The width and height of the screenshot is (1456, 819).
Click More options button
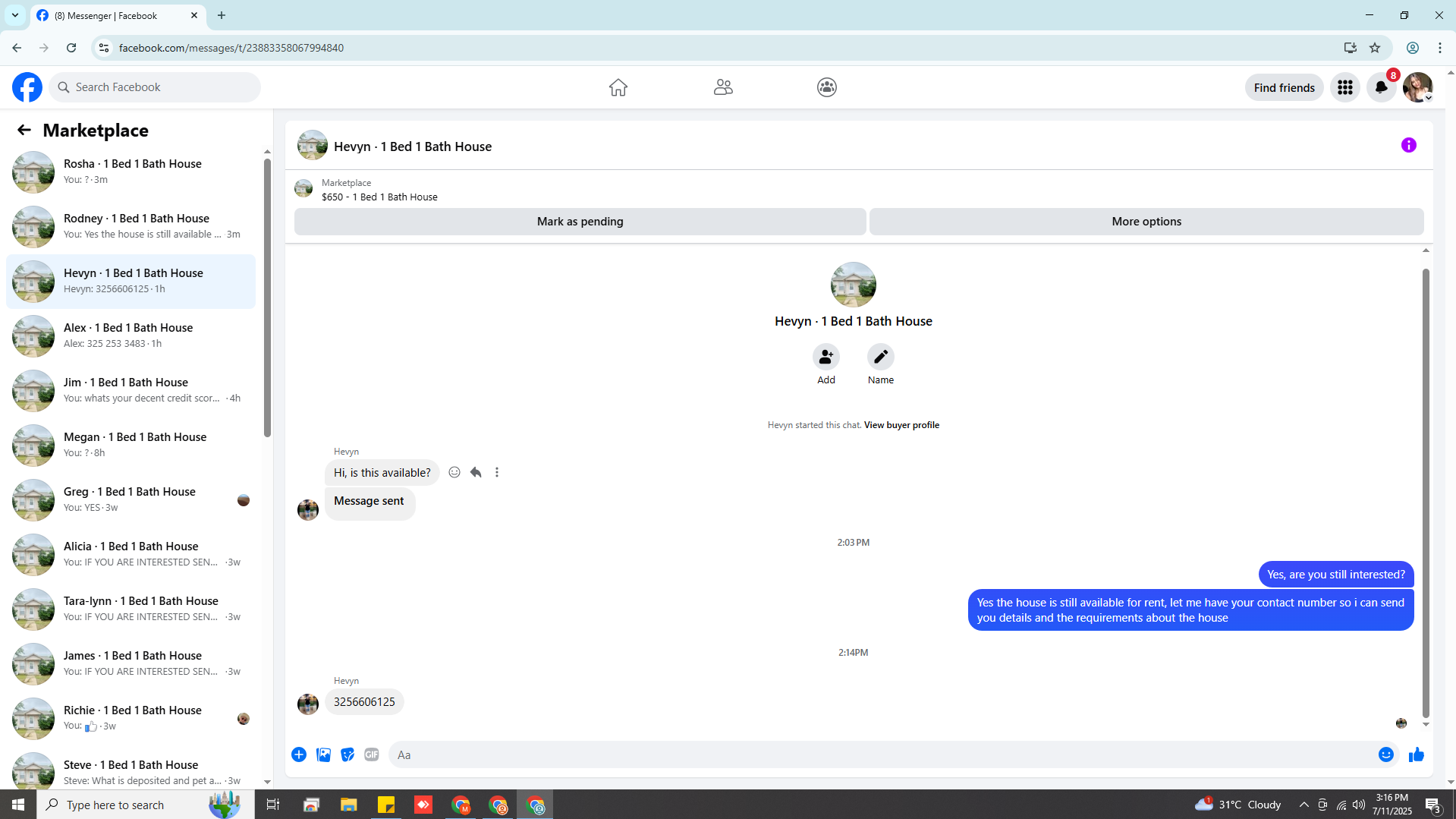click(x=1146, y=222)
